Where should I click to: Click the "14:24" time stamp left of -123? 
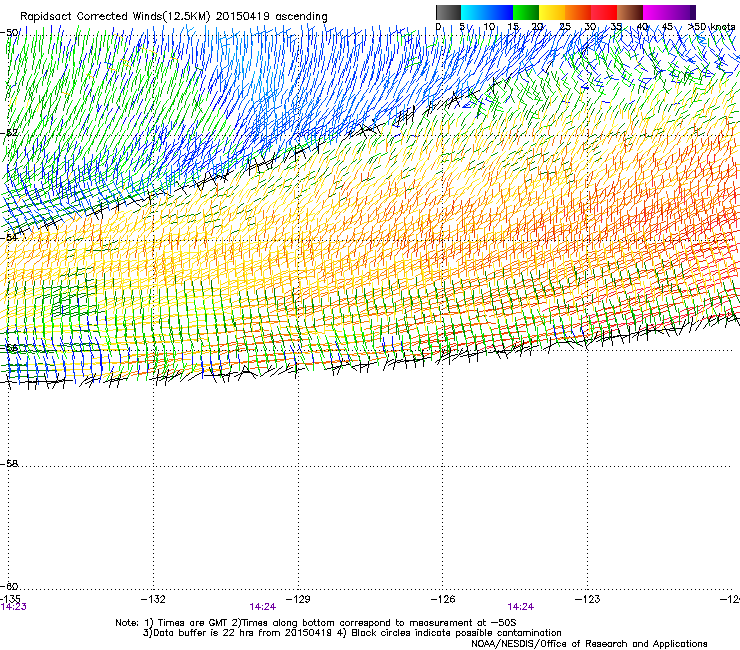click(521, 607)
